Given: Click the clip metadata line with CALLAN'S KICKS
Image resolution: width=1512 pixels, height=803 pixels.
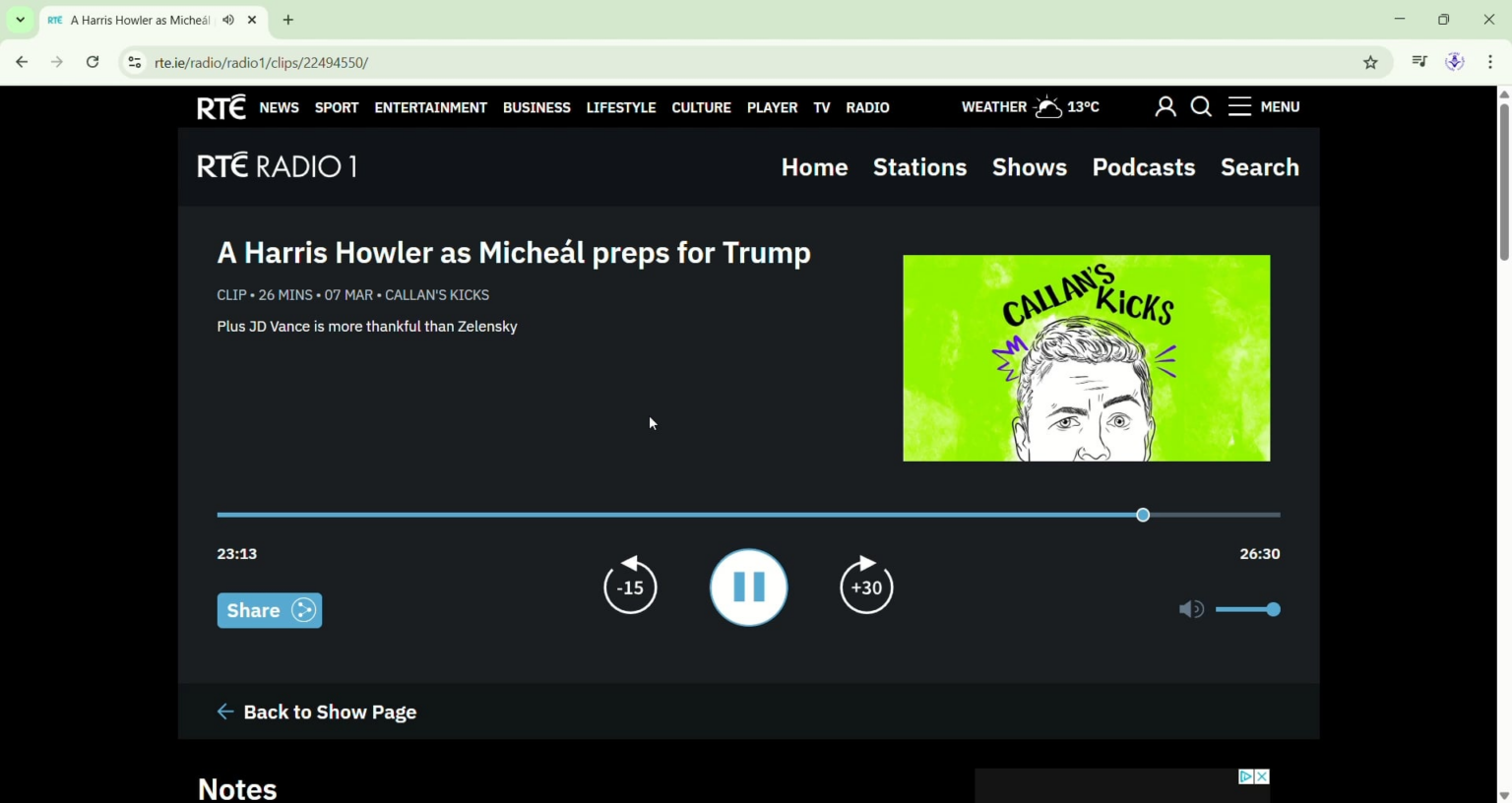Looking at the screenshot, I should pos(353,295).
